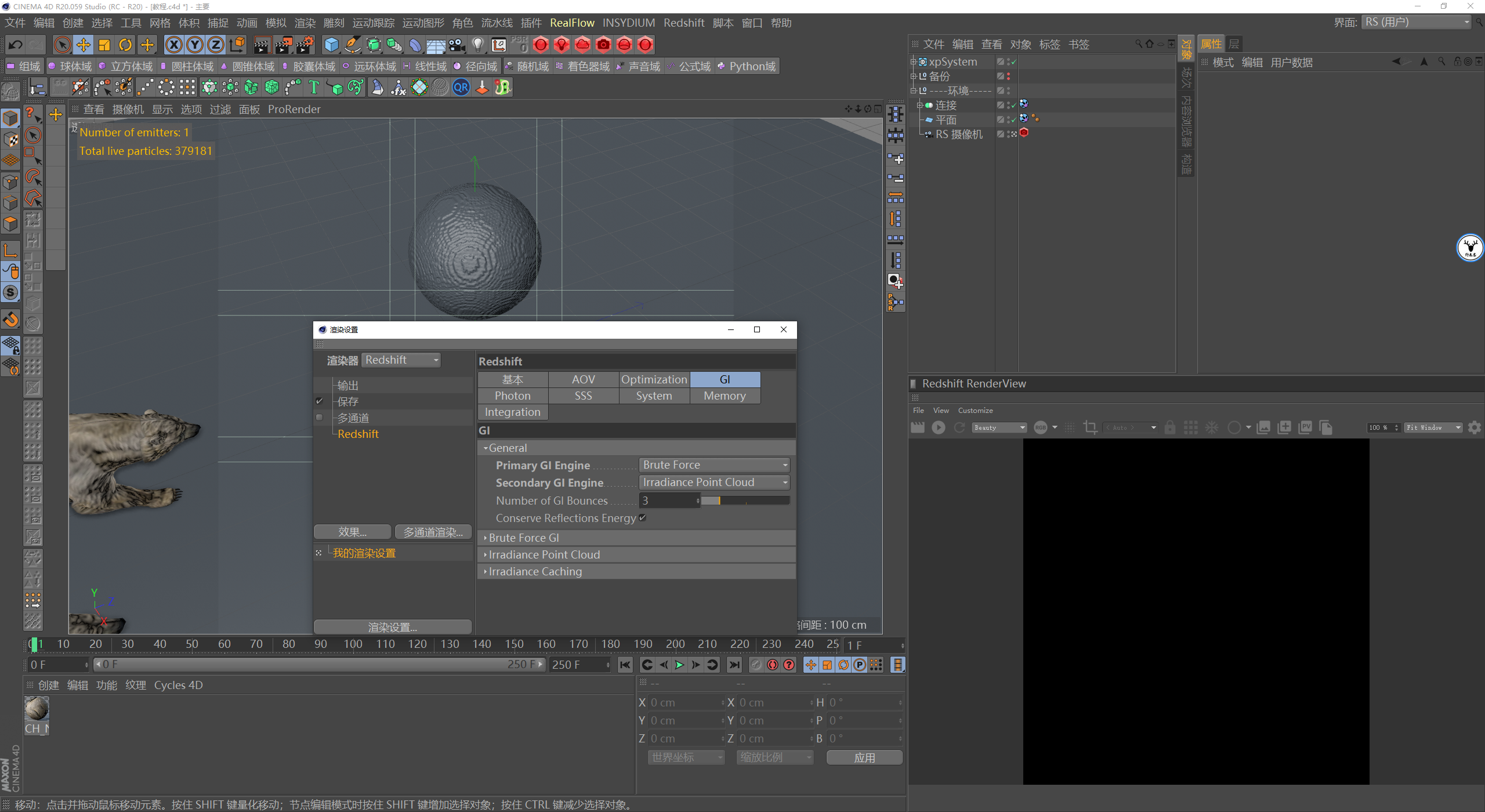
Task: Select the Rotate tool icon
Action: click(x=125, y=45)
